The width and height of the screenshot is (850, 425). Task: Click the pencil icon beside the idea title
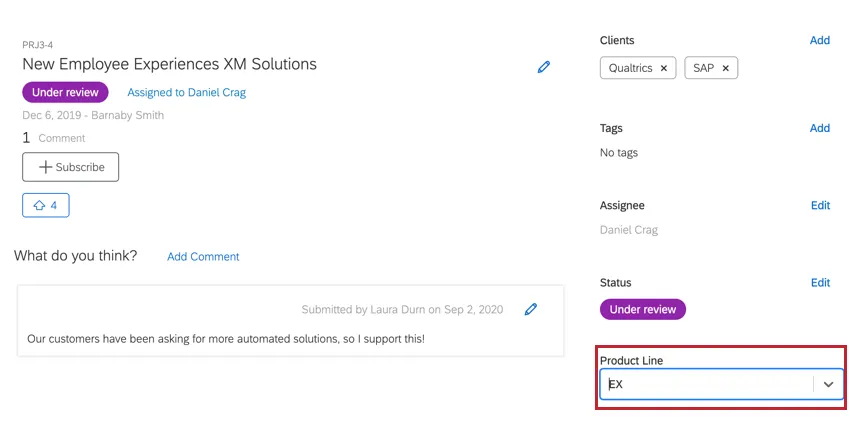(x=544, y=67)
